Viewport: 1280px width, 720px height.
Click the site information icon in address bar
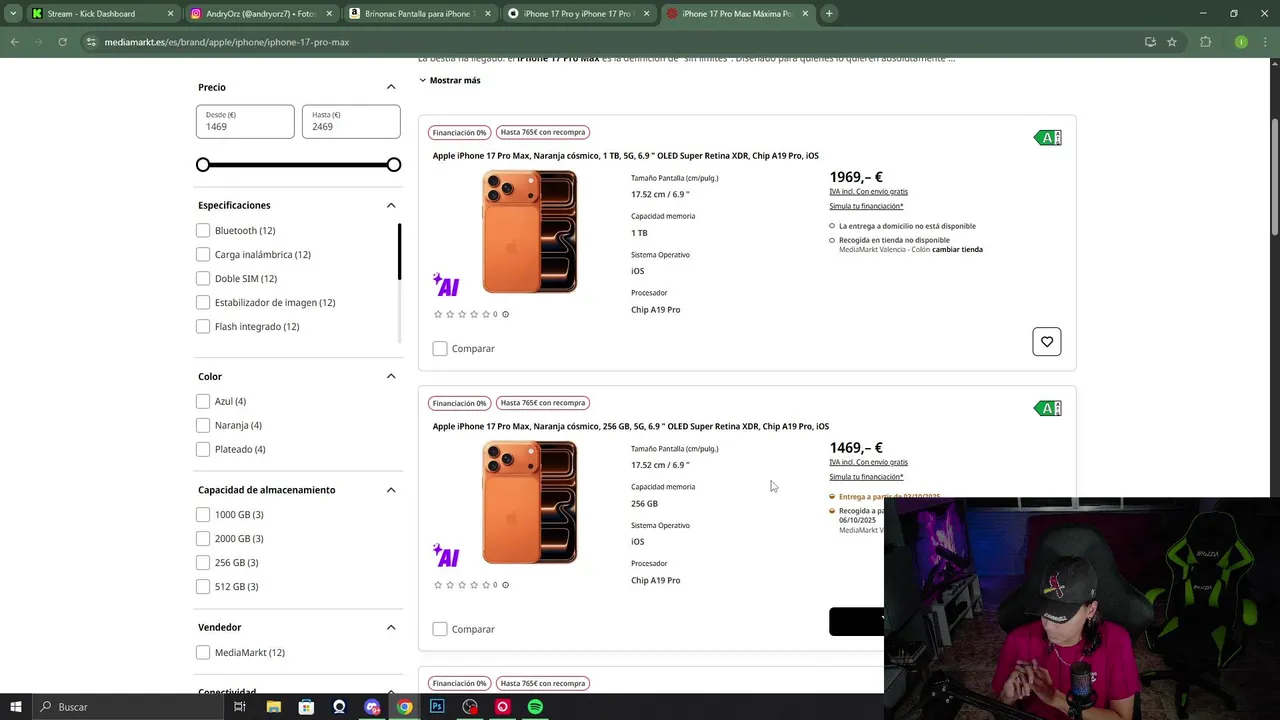[x=91, y=42]
